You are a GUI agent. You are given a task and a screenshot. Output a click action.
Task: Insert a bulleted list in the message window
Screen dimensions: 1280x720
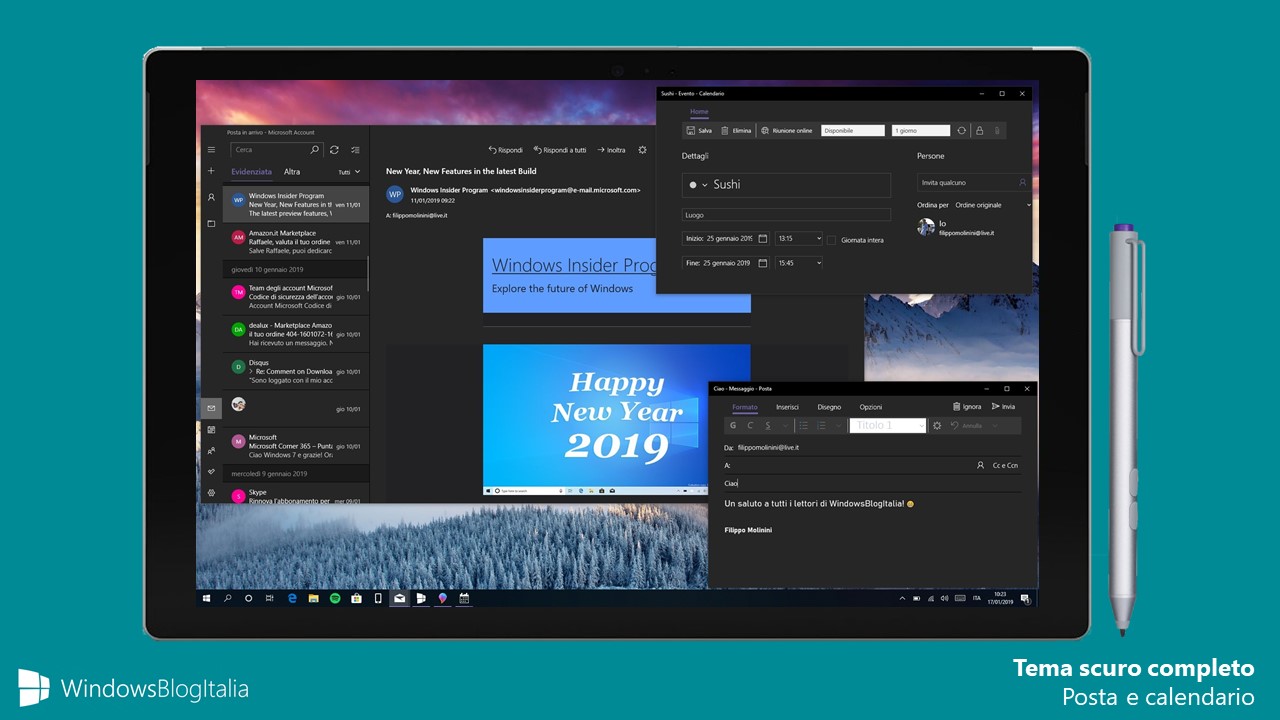pyautogui.click(x=803, y=426)
